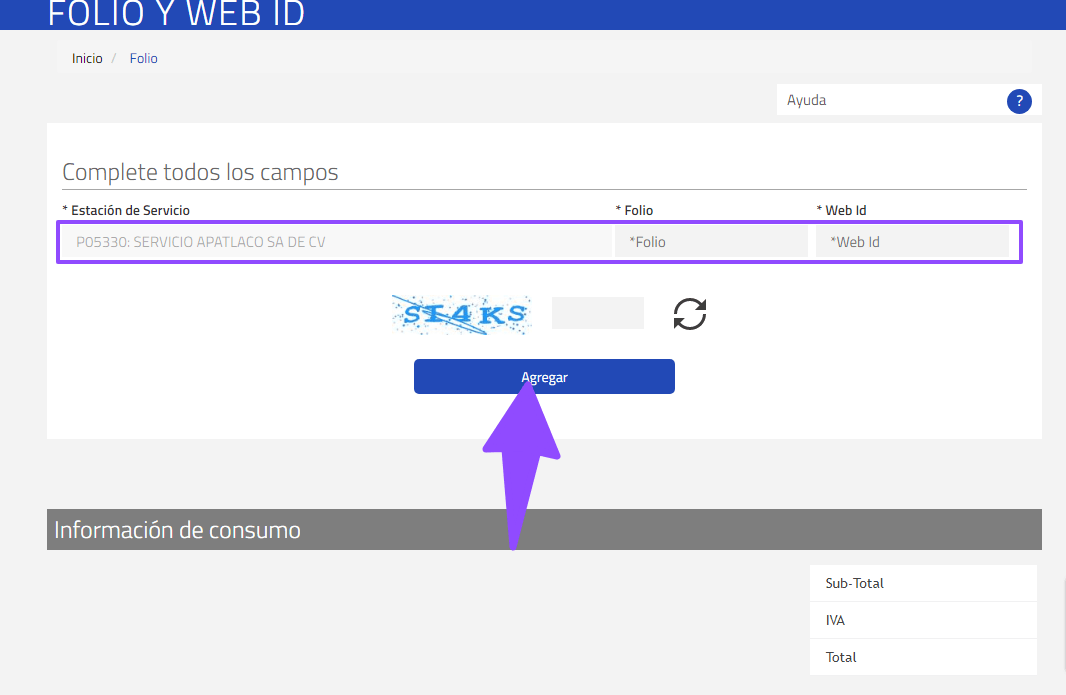Click the captcha code image SI4KS

point(461,313)
